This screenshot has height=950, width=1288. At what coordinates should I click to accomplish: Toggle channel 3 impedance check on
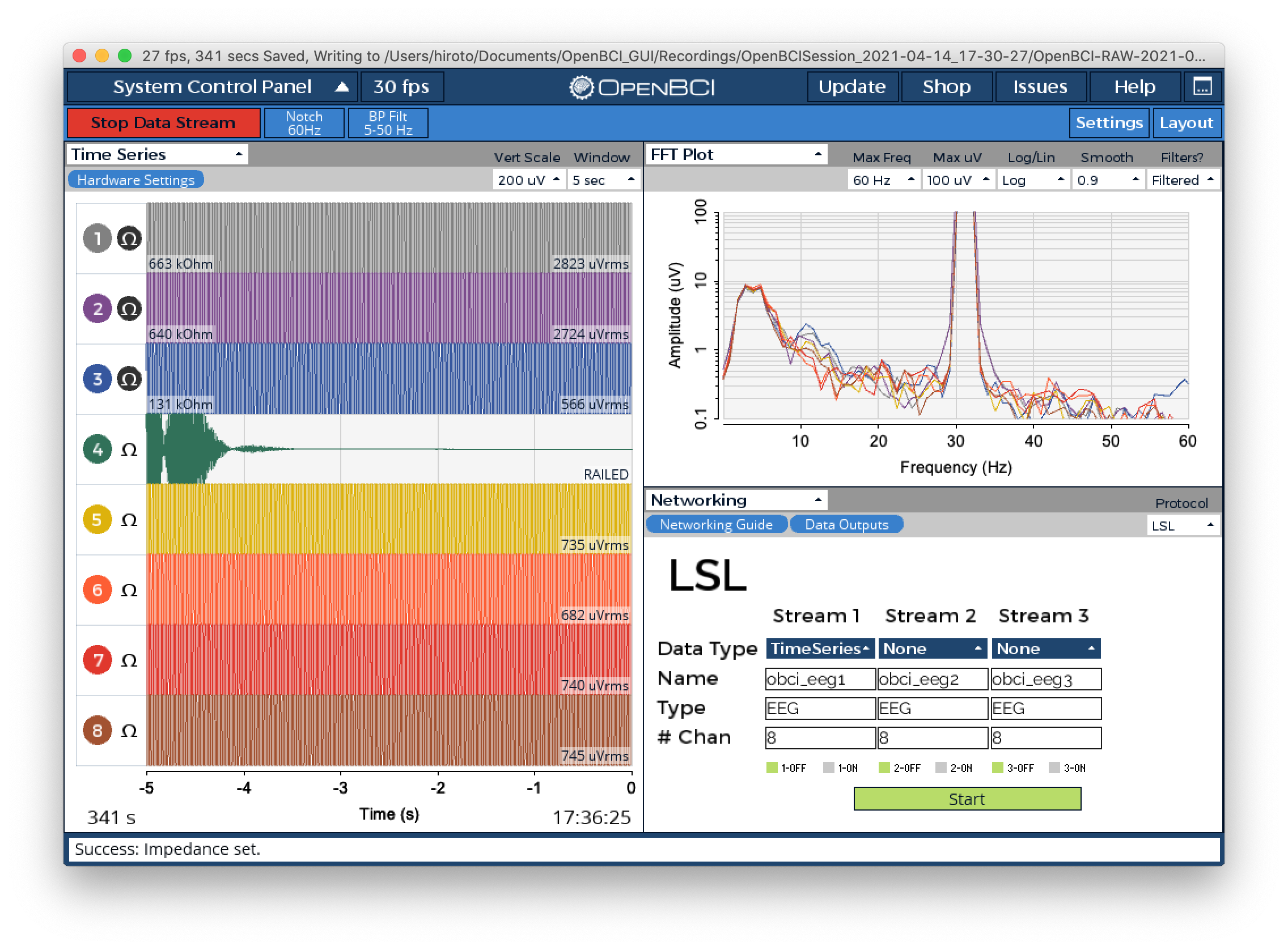(129, 379)
